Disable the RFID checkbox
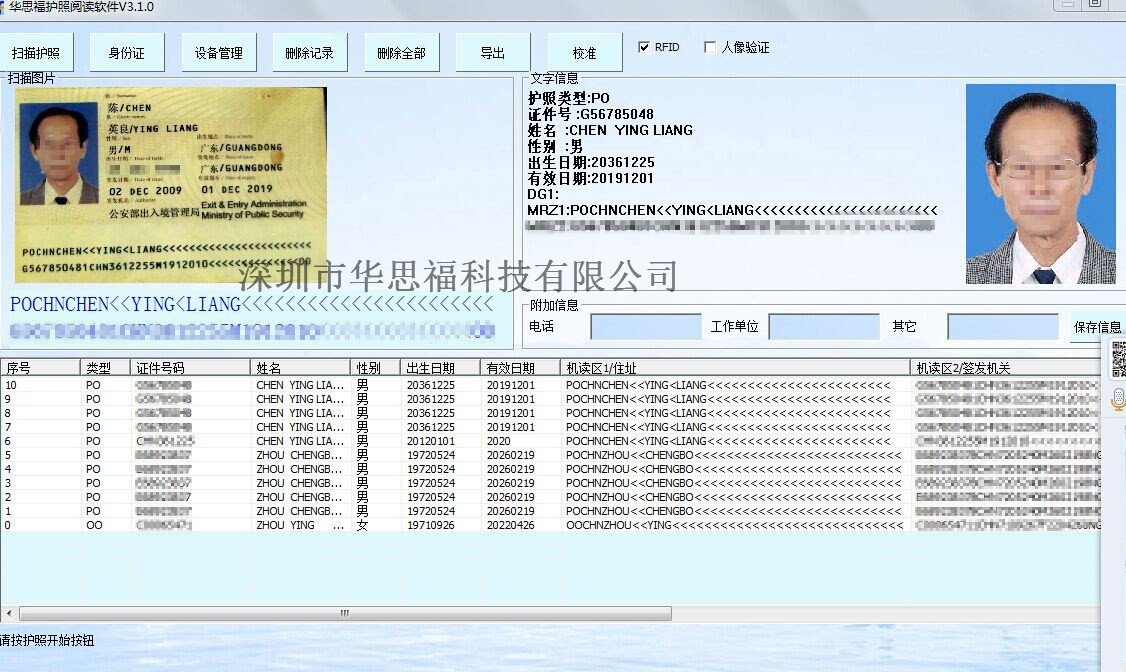 (x=643, y=47)
